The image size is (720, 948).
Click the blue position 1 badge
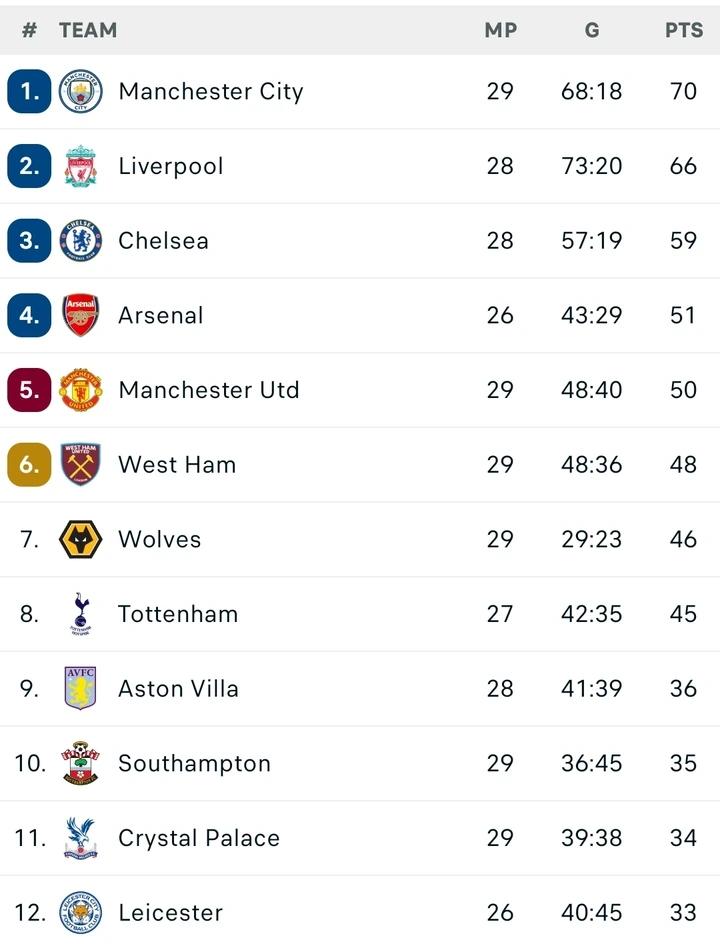(x=29, y=92)
